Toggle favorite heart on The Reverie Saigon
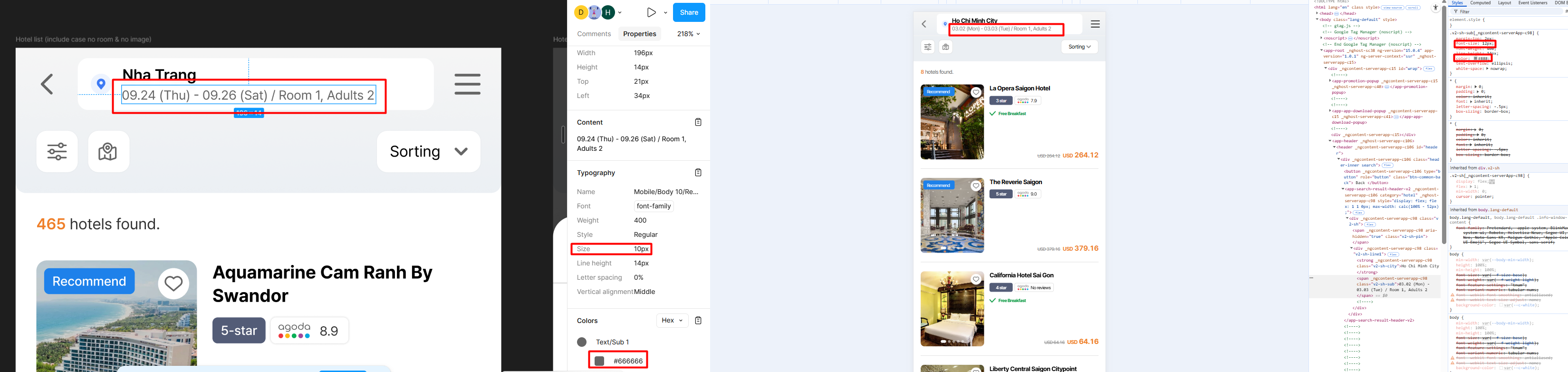This screenshot has height=372, width=1568. [x=976, y=186]
